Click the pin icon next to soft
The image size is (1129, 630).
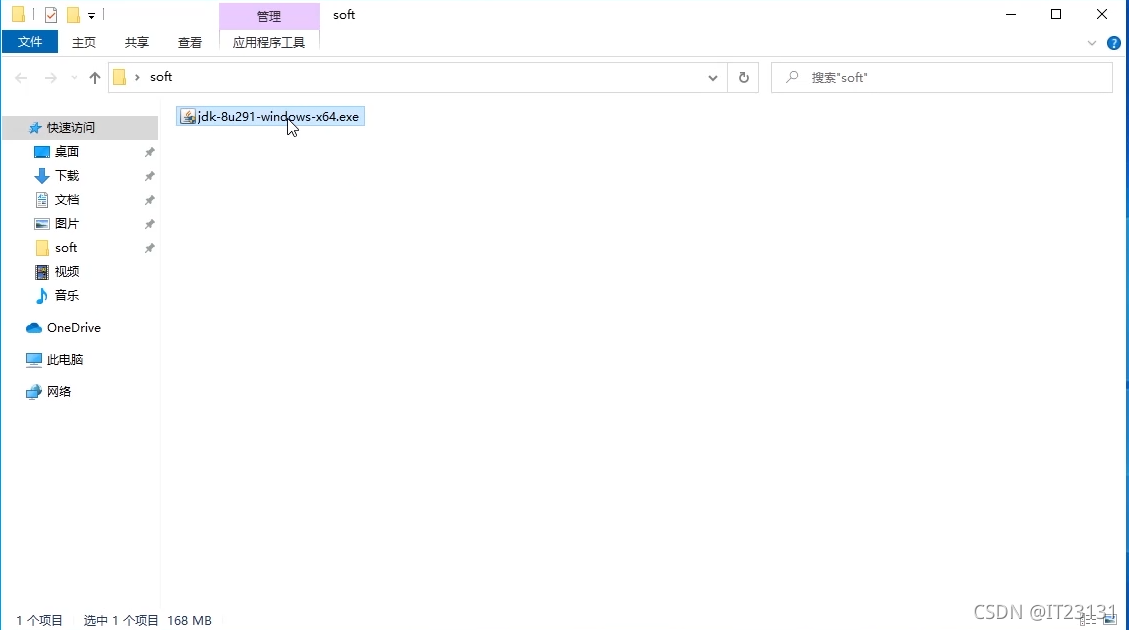(x=149, y=248)
